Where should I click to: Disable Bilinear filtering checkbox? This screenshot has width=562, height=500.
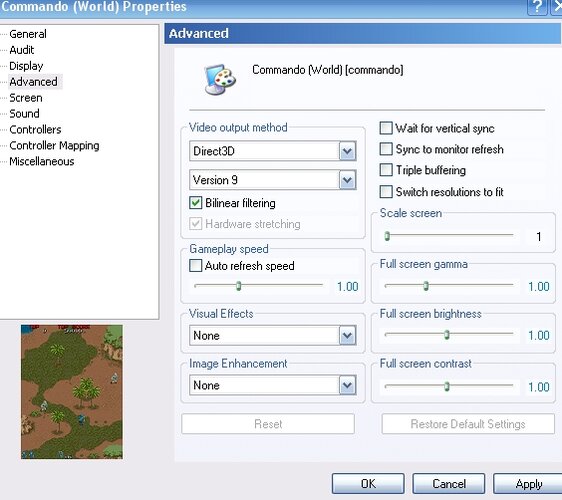195,203
